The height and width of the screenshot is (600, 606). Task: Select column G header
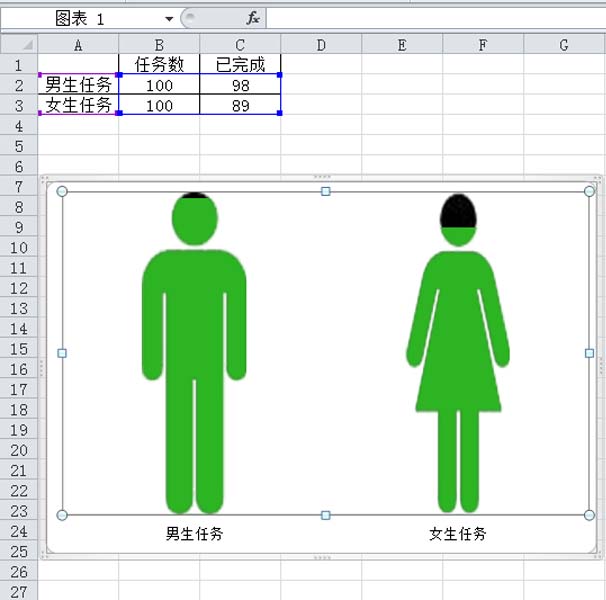(x=564, y=44)
